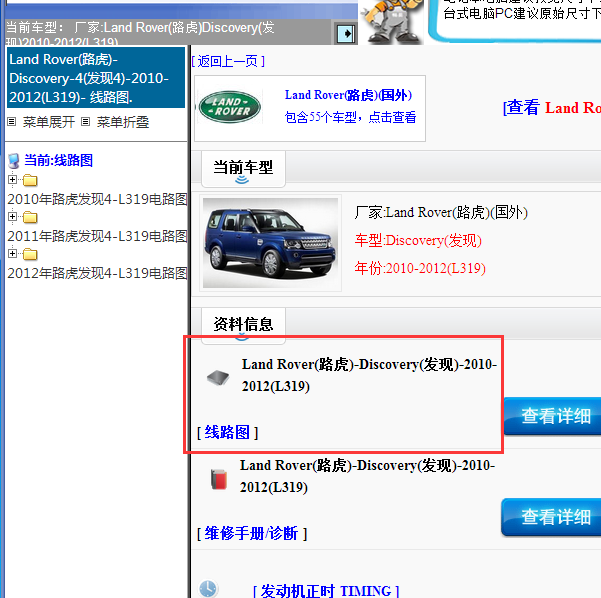601x598 pixels.
Task: Open the folder icon for 2011年路虎发现4-L319电路图
Action: [x=30, y=217]
